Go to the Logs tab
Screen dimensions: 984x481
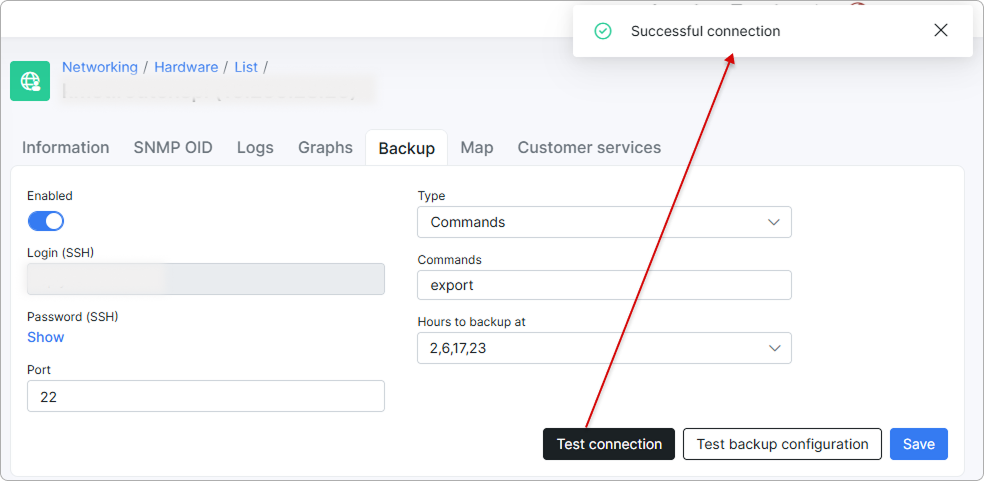tap(255, 148)
